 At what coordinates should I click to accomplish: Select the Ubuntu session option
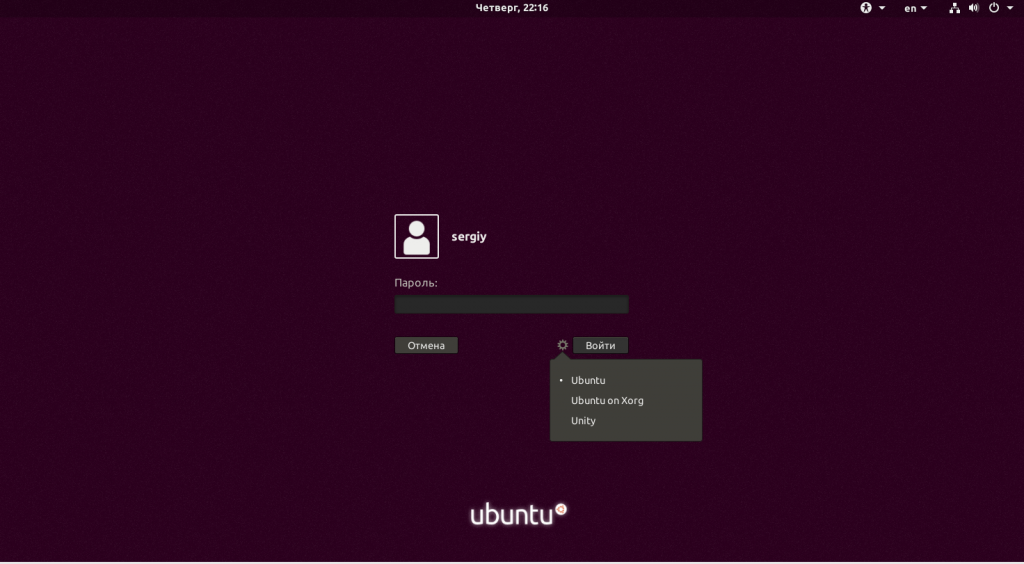588,381
